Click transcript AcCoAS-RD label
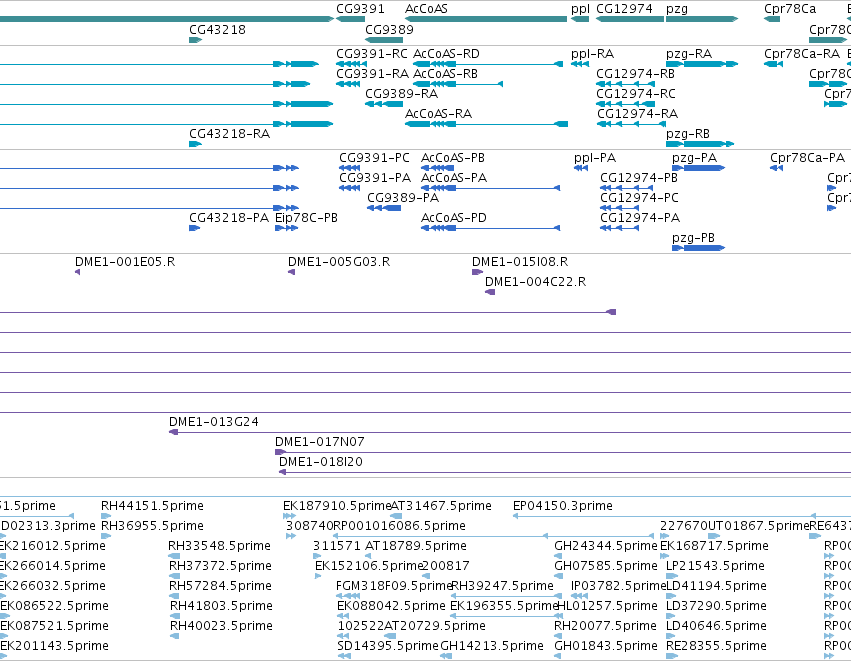851x661 pixels. tap(446, 54)
